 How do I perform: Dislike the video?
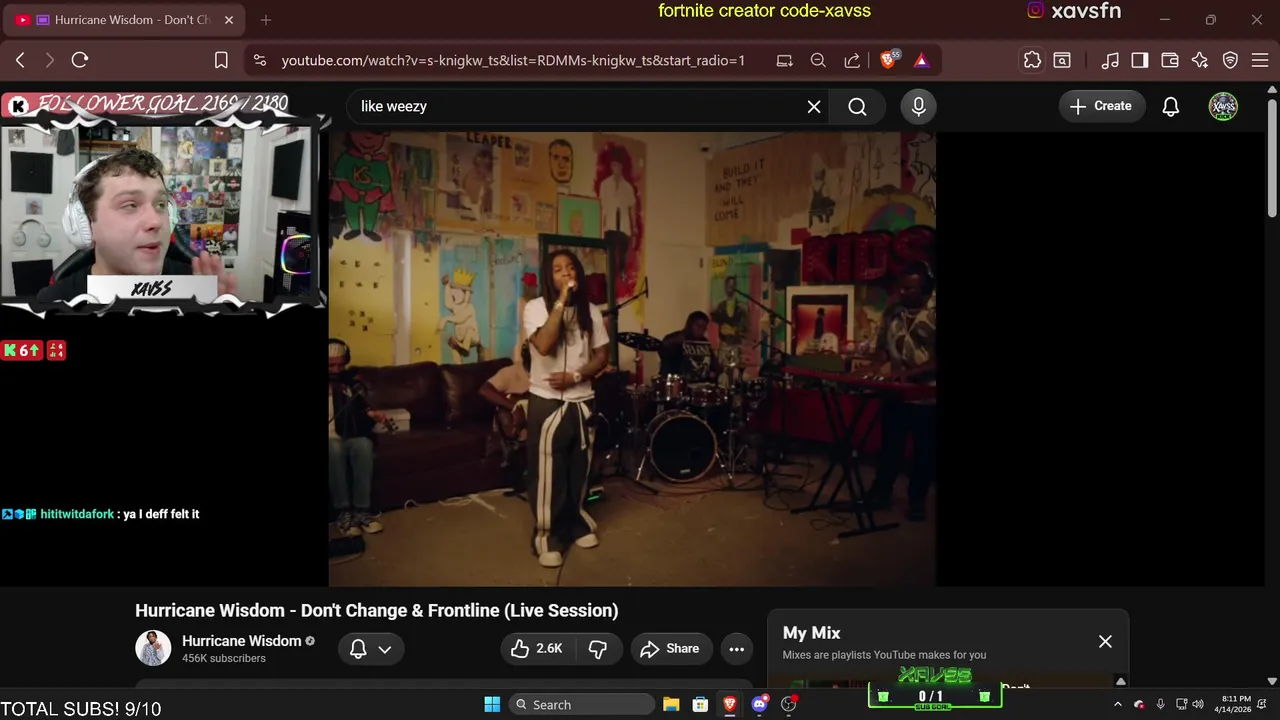[x=598, y=648]
